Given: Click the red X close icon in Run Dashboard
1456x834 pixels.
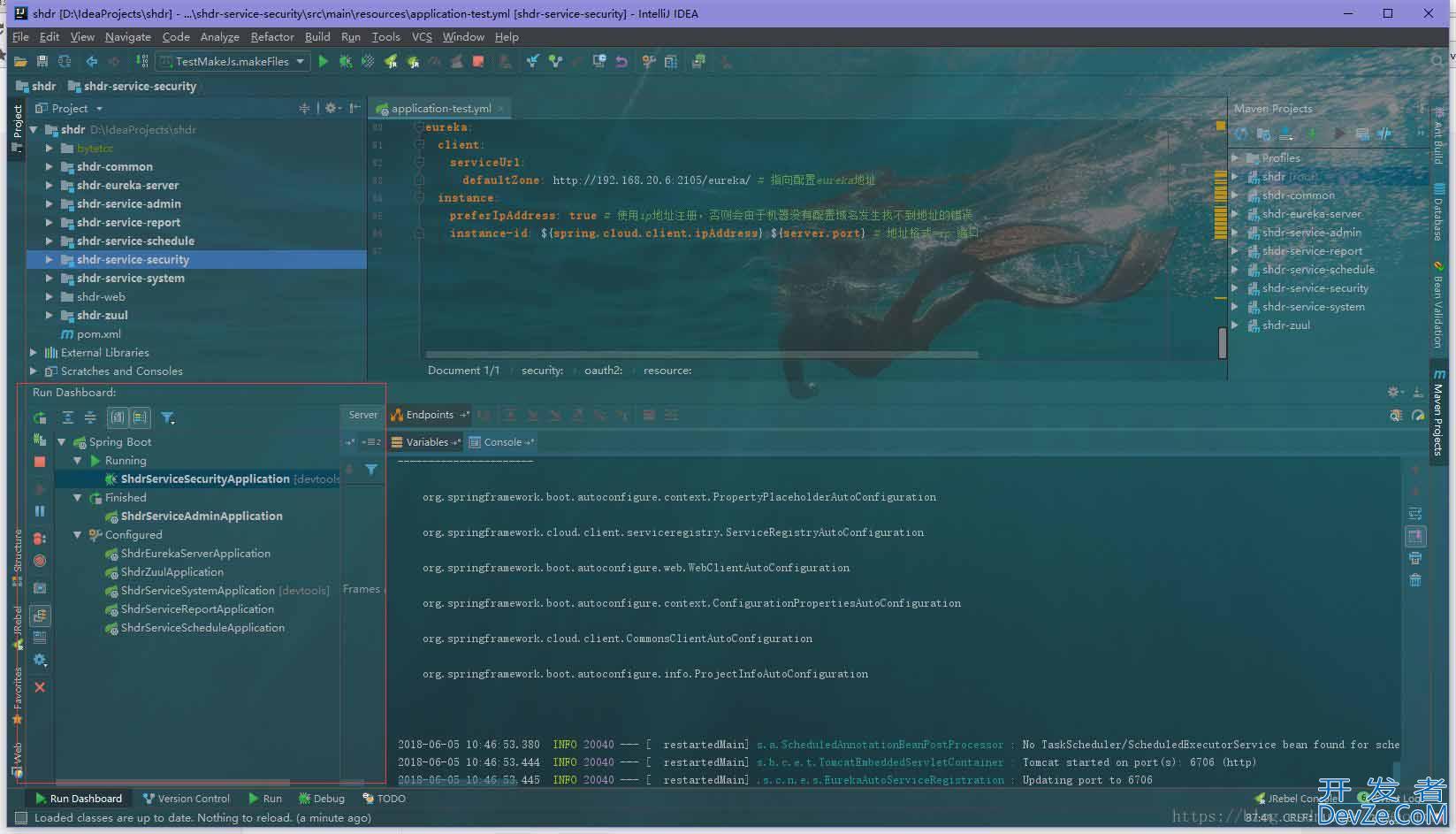Looking at the screenshot, I should [40, 687].
